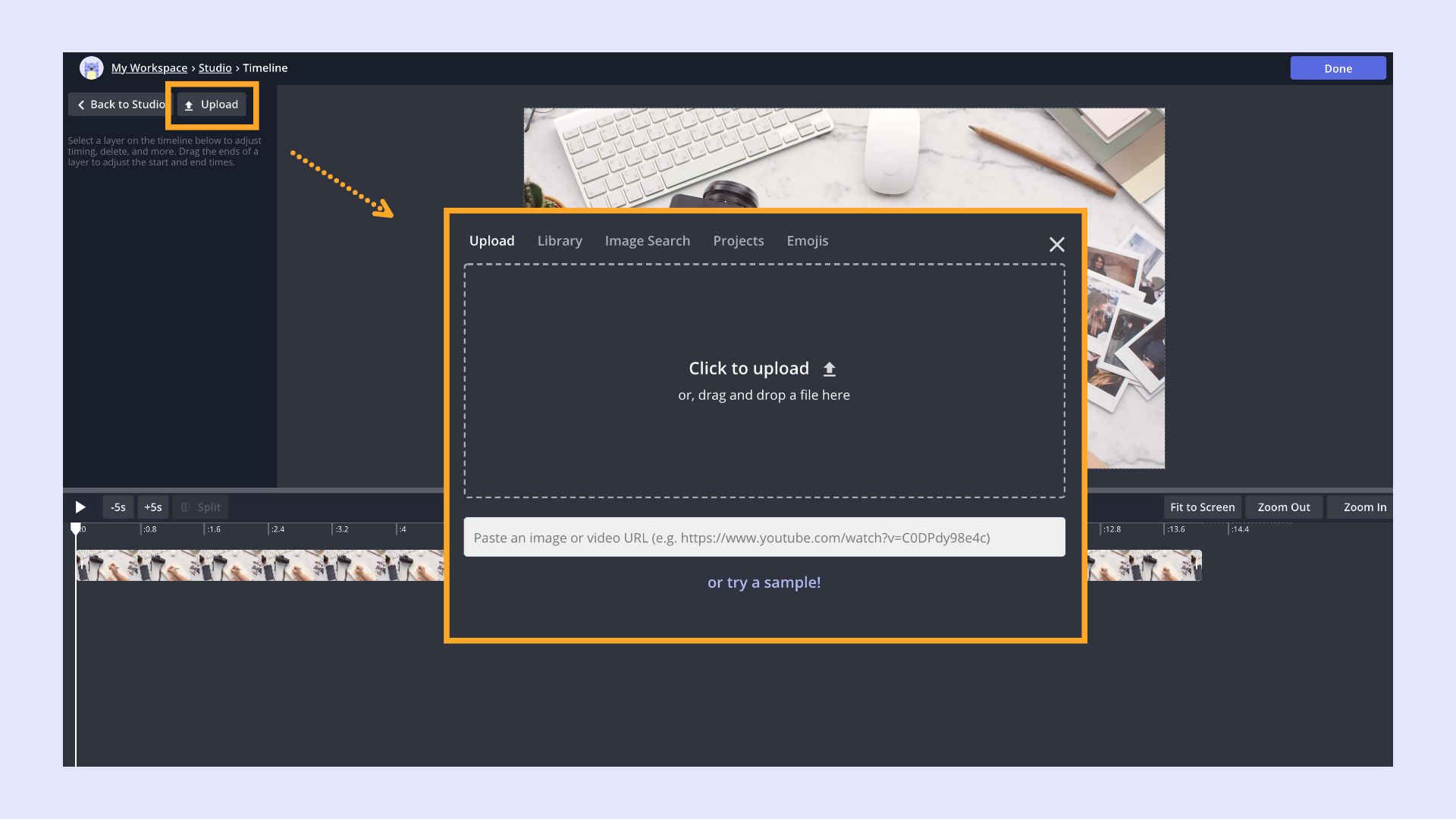Click the playhead marker on timeline ruler
This screenshot has height=819, width=1456.
click(x=76, y=528)
